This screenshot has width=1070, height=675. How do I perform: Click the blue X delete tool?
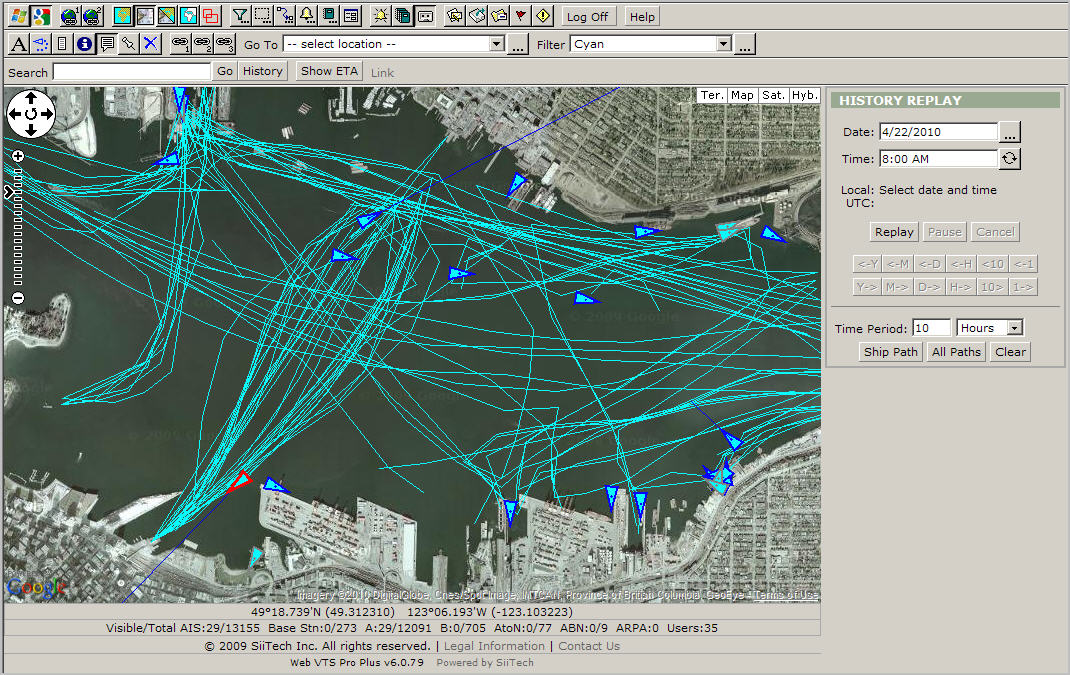[151, 44]
